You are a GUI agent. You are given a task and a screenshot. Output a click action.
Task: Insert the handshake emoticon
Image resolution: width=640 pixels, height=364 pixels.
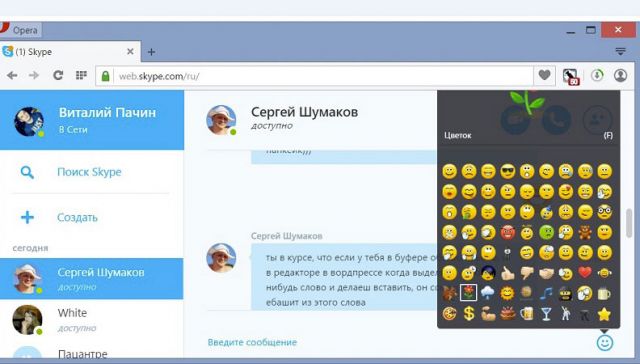[x=546, y=273]
